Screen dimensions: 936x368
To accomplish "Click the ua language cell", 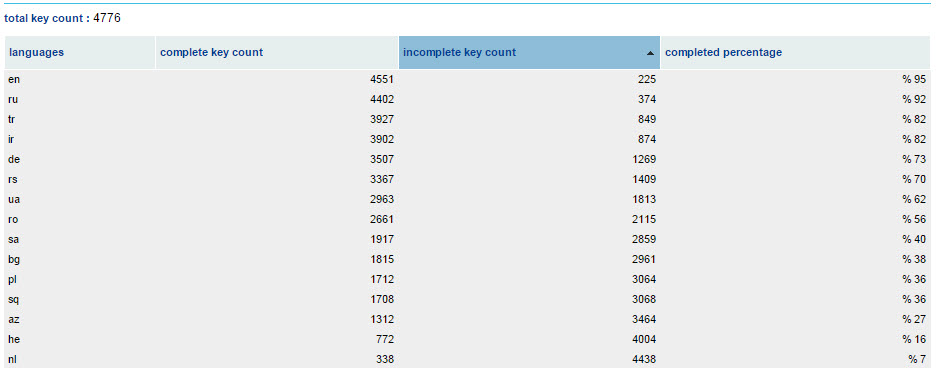I will pyautogui.click(x=80, y=200).
